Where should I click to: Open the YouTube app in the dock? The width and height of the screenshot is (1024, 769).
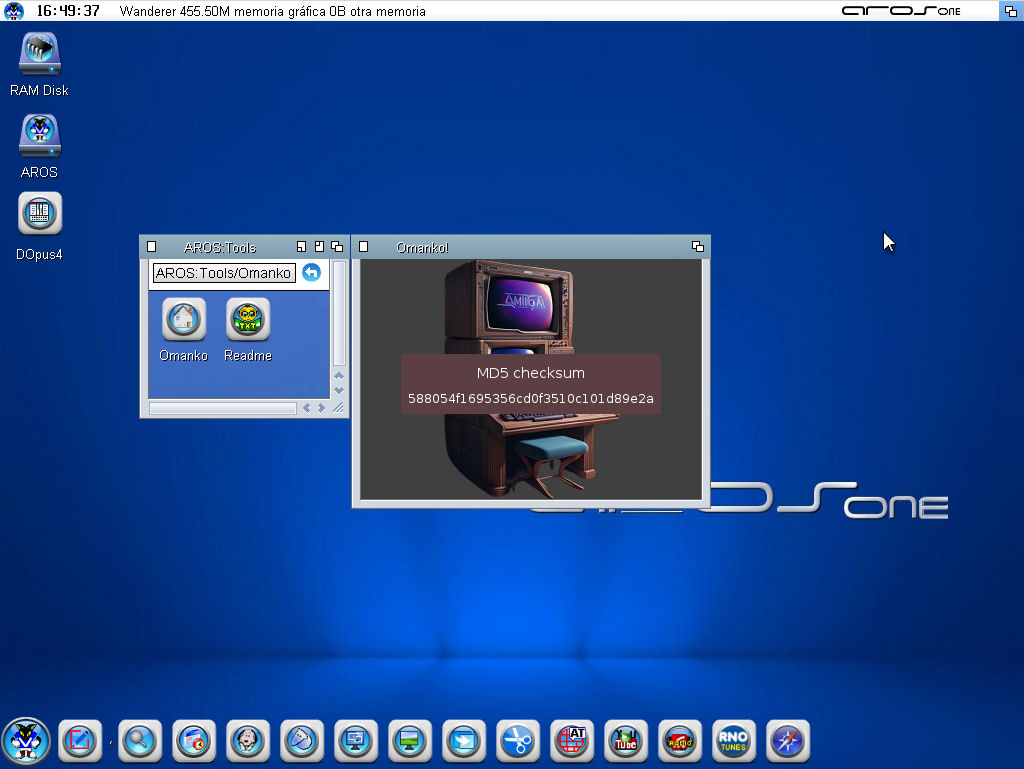(x=625, y=741)
